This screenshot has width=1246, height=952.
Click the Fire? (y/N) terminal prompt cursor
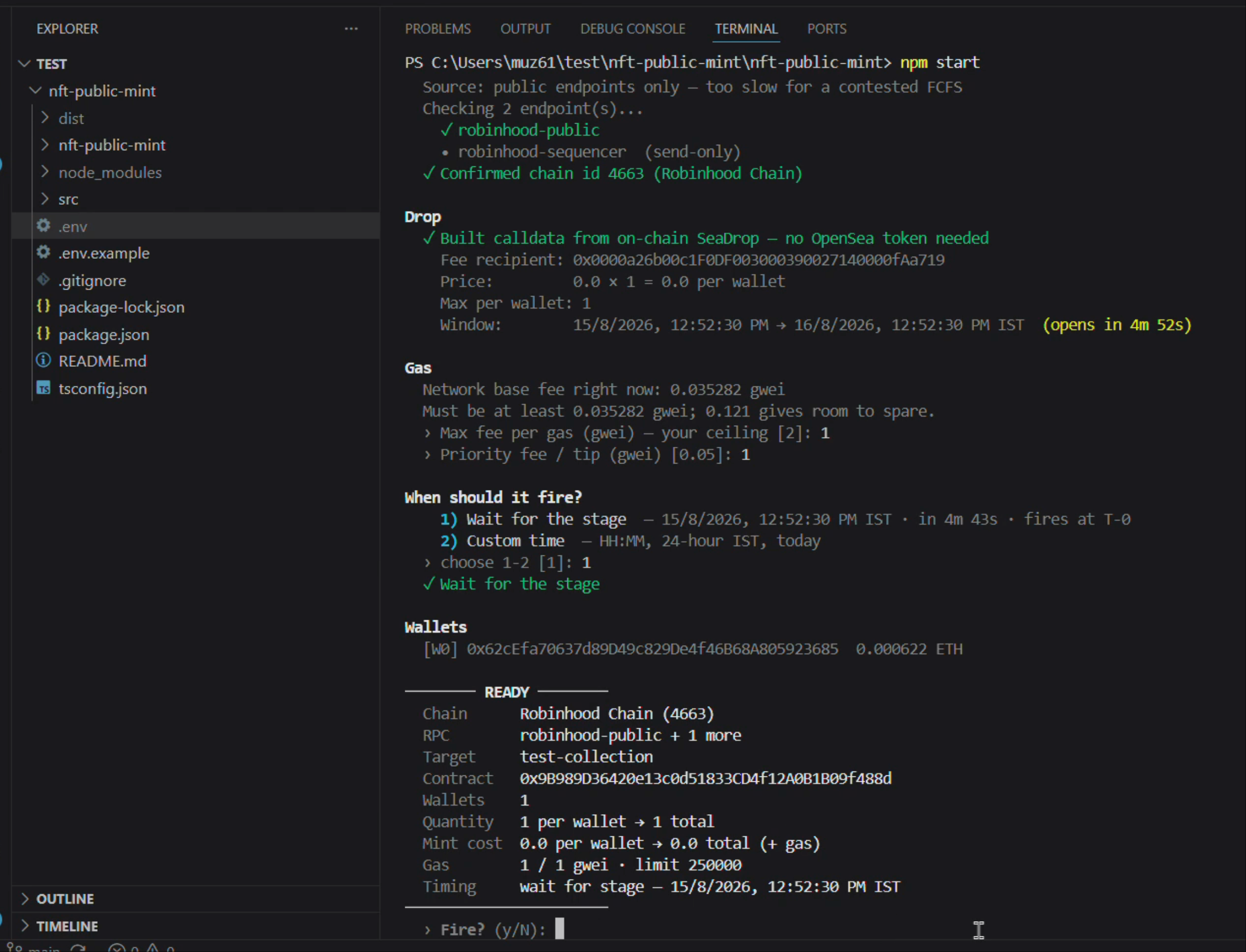tap(559, 929)
